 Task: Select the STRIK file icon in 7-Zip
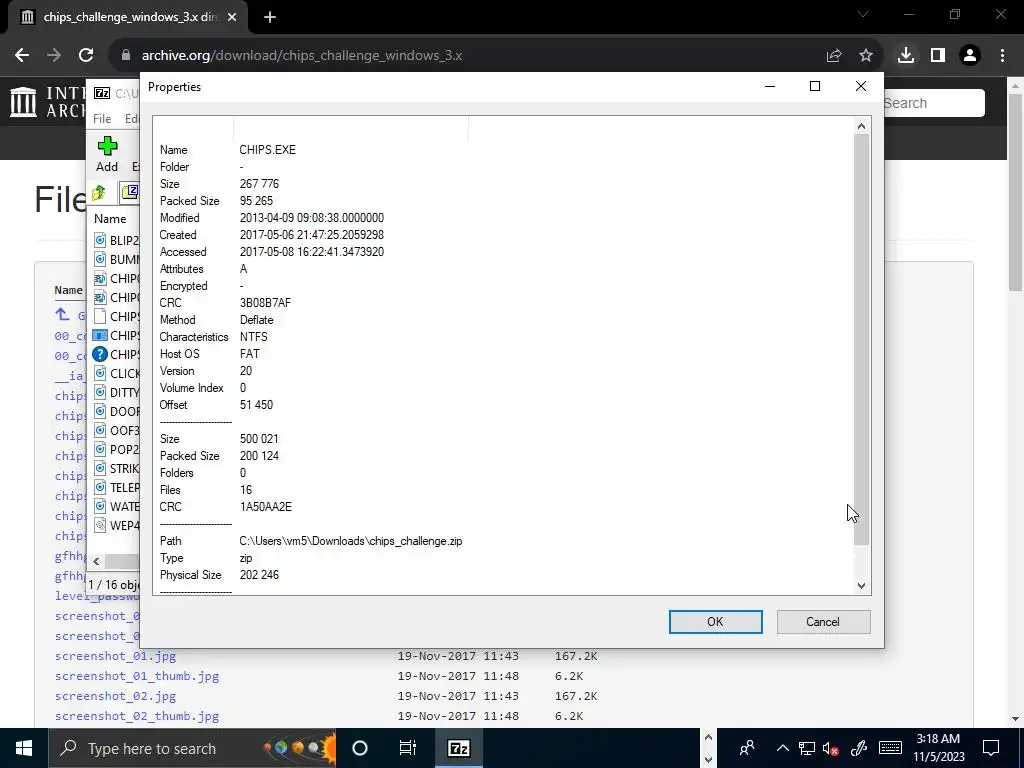(100, 468)
